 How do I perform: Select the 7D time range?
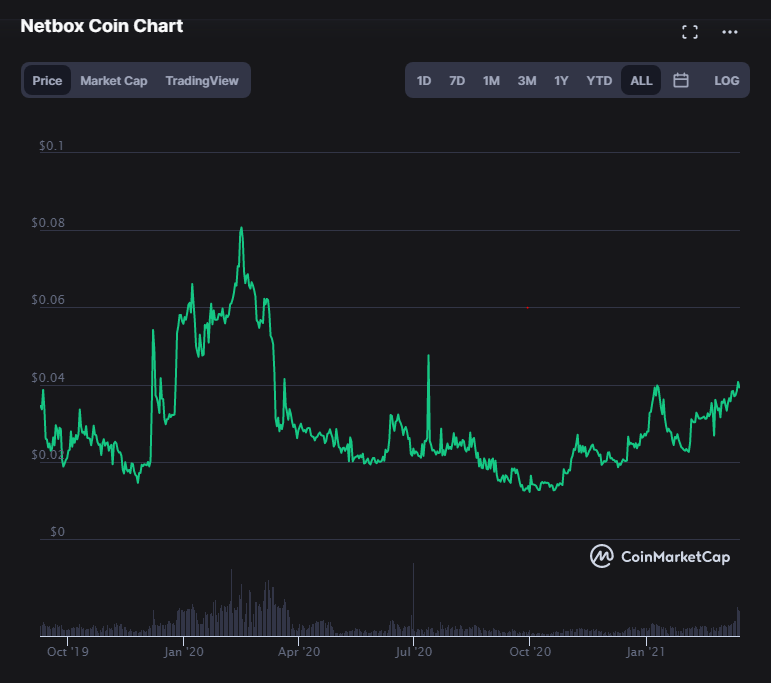click(457, 80)
